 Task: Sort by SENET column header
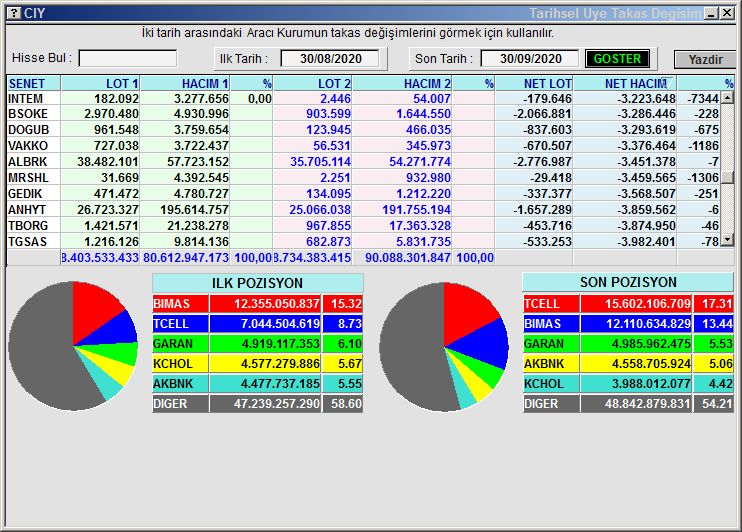click(x=34, y=83)
